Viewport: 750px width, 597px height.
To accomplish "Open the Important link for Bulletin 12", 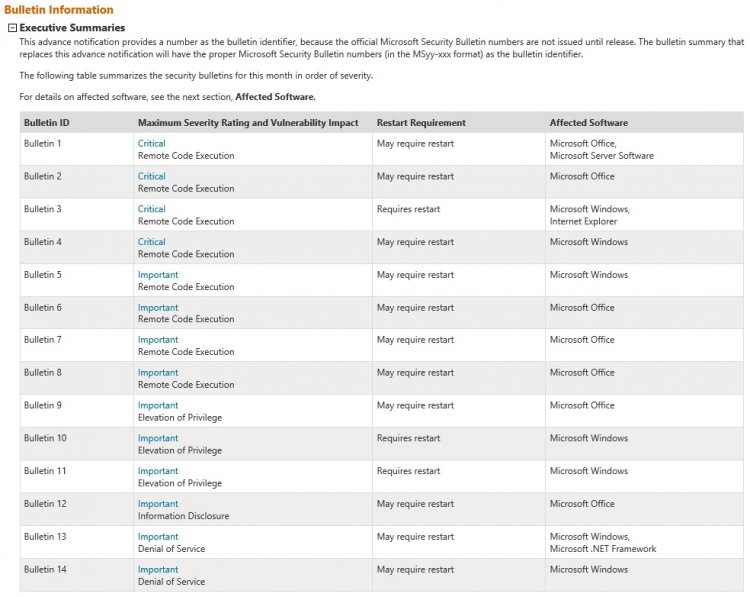I will (x=158, y=504).
